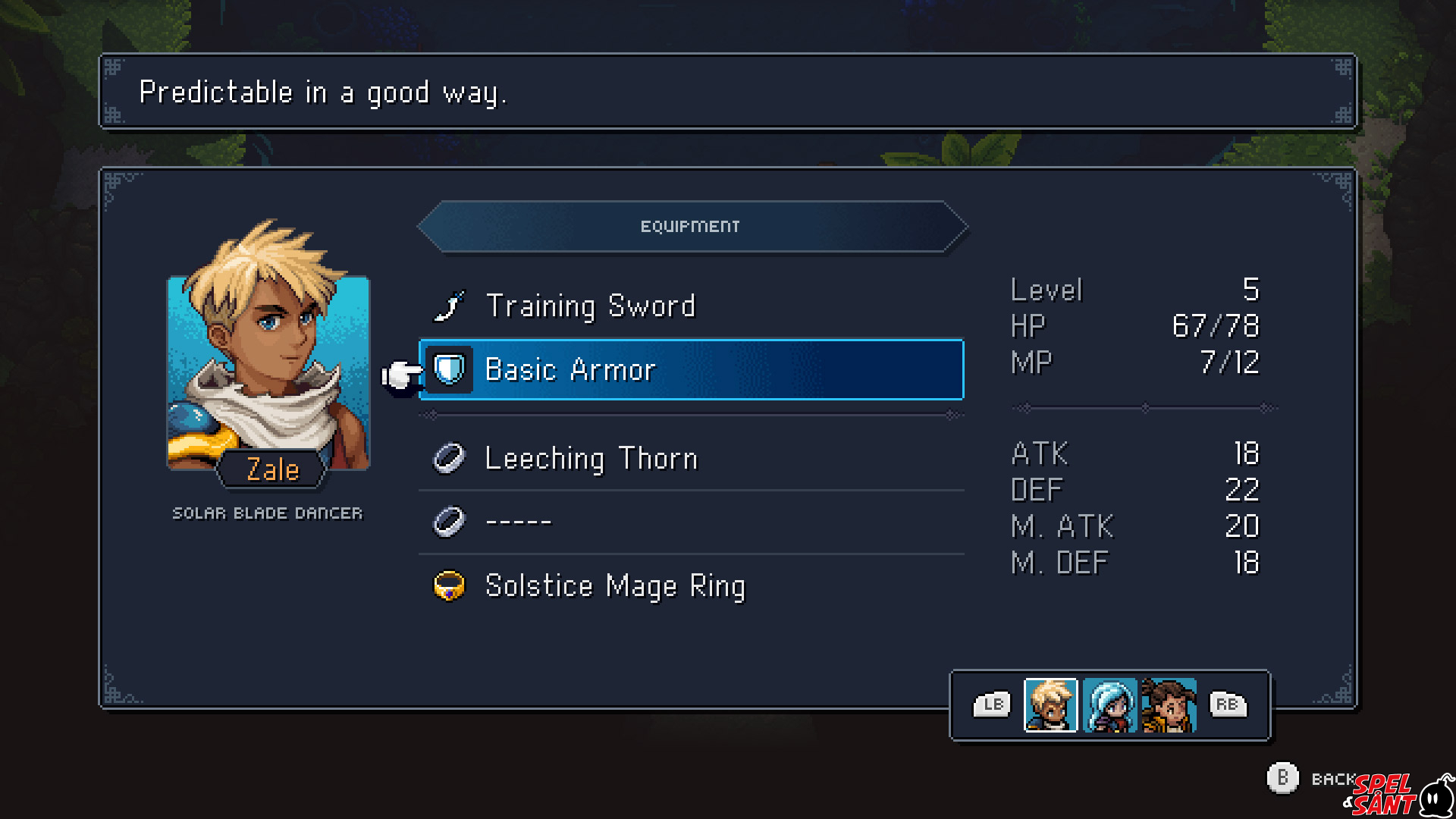
Task: Click the shield icon for Basic Armor
Action: [x=449, y=370]
